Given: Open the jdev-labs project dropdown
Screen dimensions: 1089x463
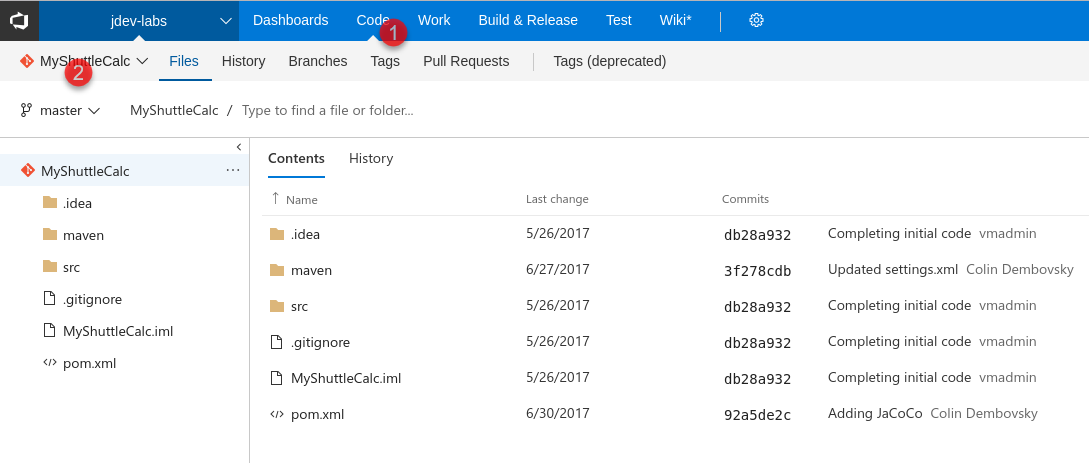Looking at the screenshot, I should 139,21.
